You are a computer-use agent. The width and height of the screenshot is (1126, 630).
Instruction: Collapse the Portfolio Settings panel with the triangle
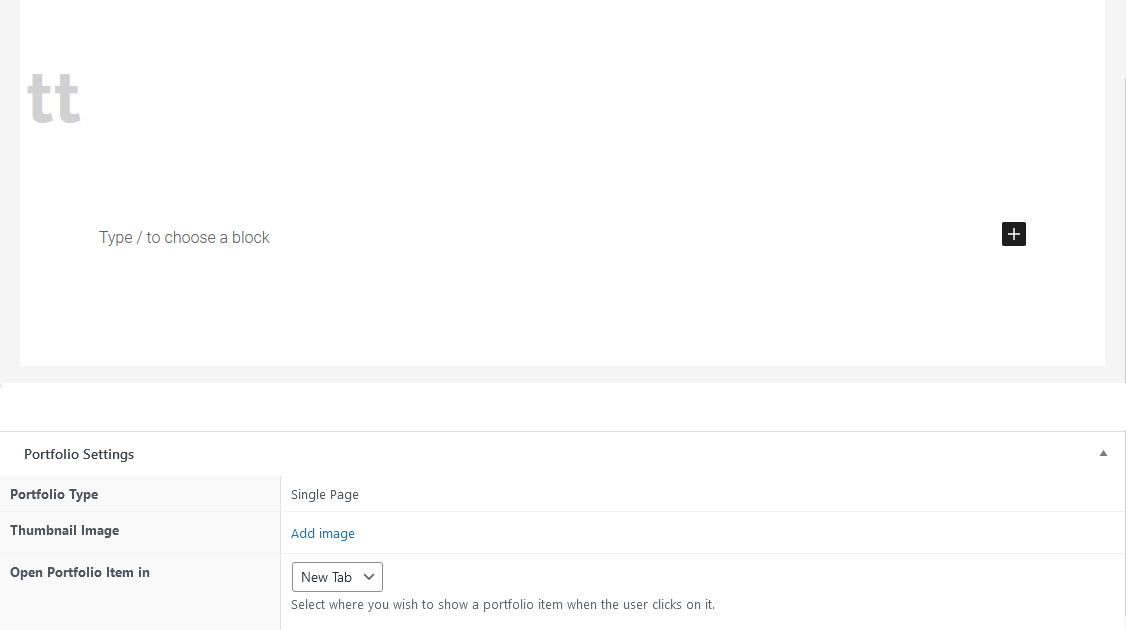(x=1103, y=454)
